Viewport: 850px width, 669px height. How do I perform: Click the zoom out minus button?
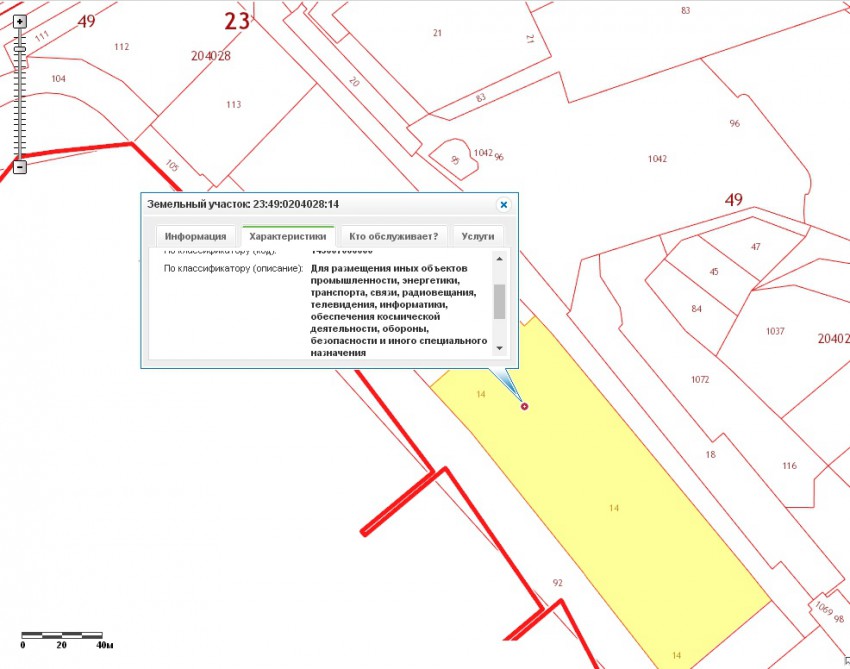(x=19, y=167)
